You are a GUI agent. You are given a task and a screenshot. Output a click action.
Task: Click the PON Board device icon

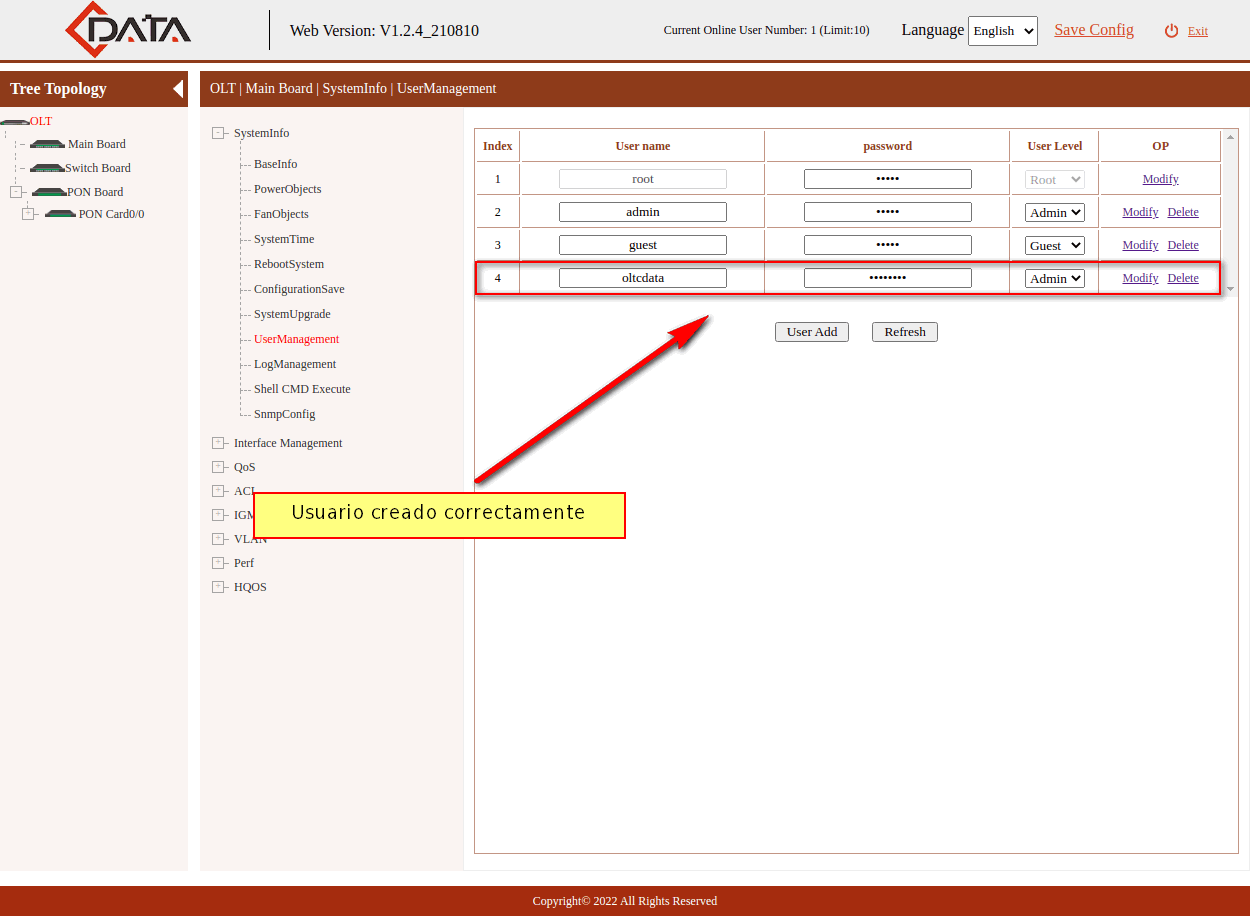click(x=48, y=192)
